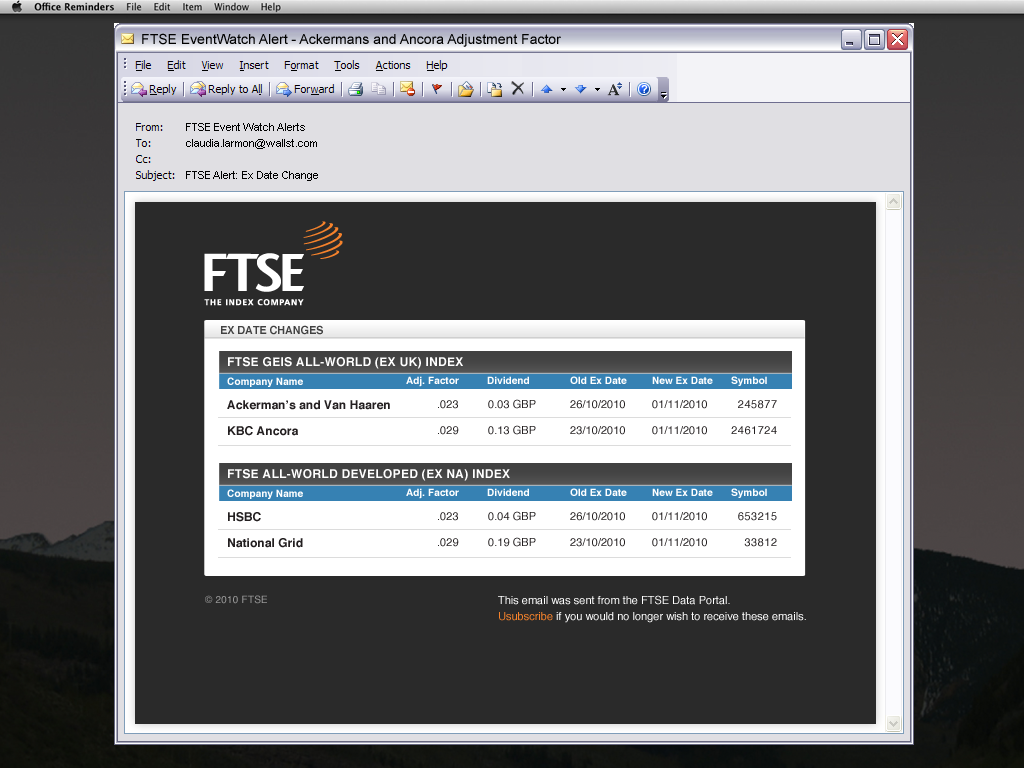
Task: Delete the message with the X icon
Action: 518,89
